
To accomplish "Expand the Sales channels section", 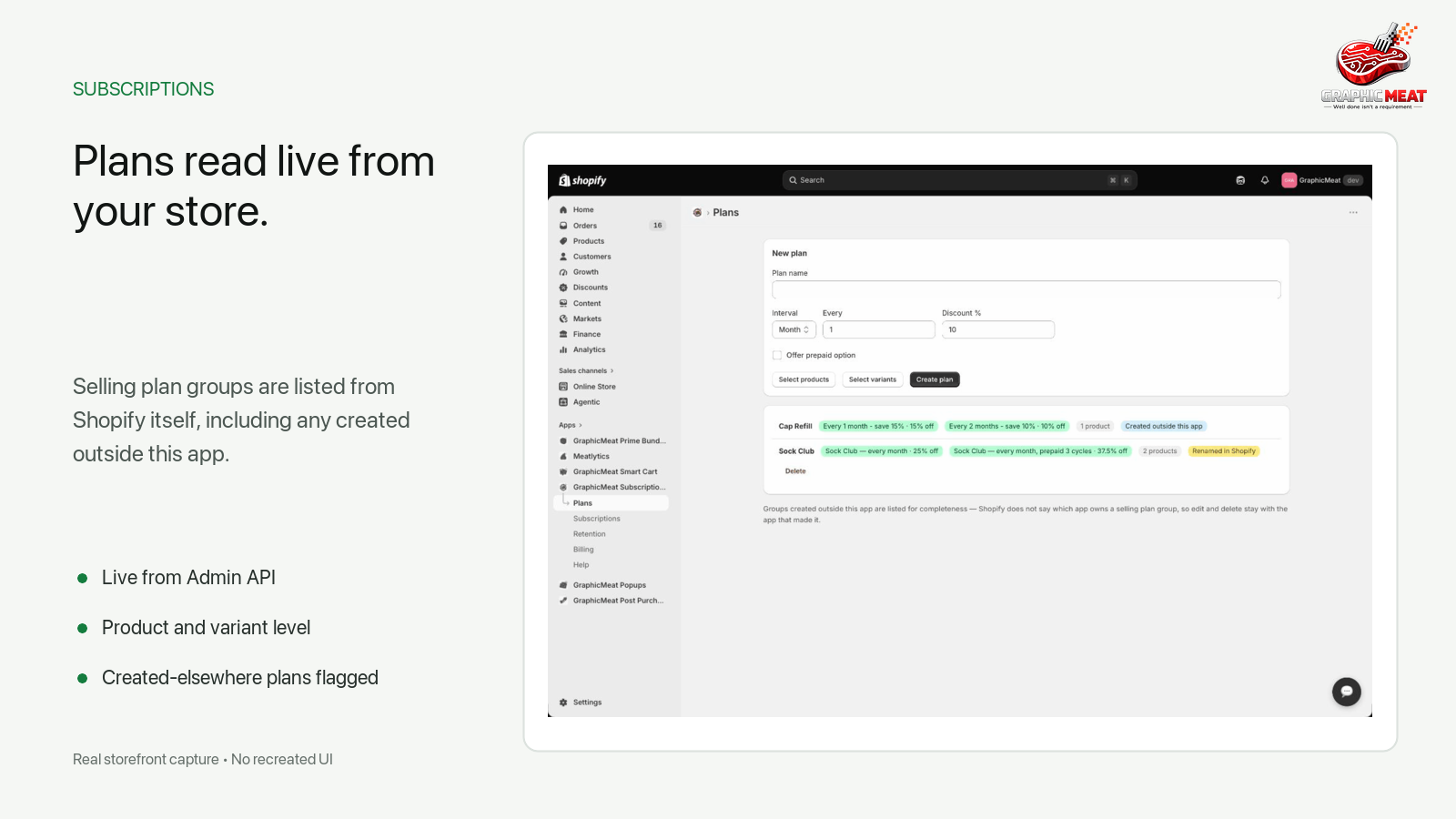I will [586, 371].
